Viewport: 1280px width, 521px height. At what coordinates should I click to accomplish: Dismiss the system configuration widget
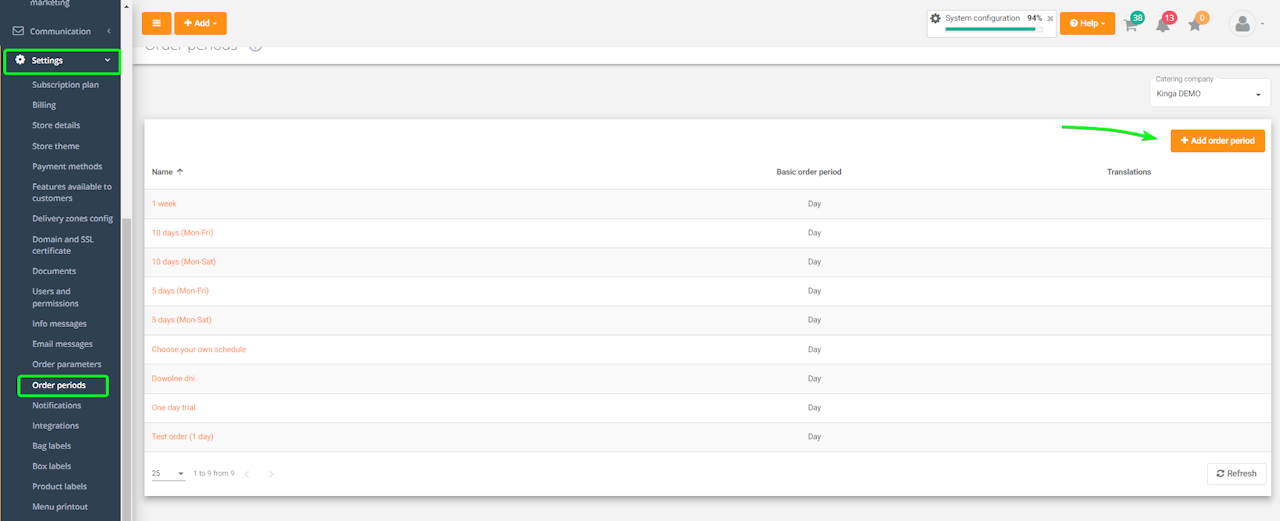click(x=1050, y=18)
